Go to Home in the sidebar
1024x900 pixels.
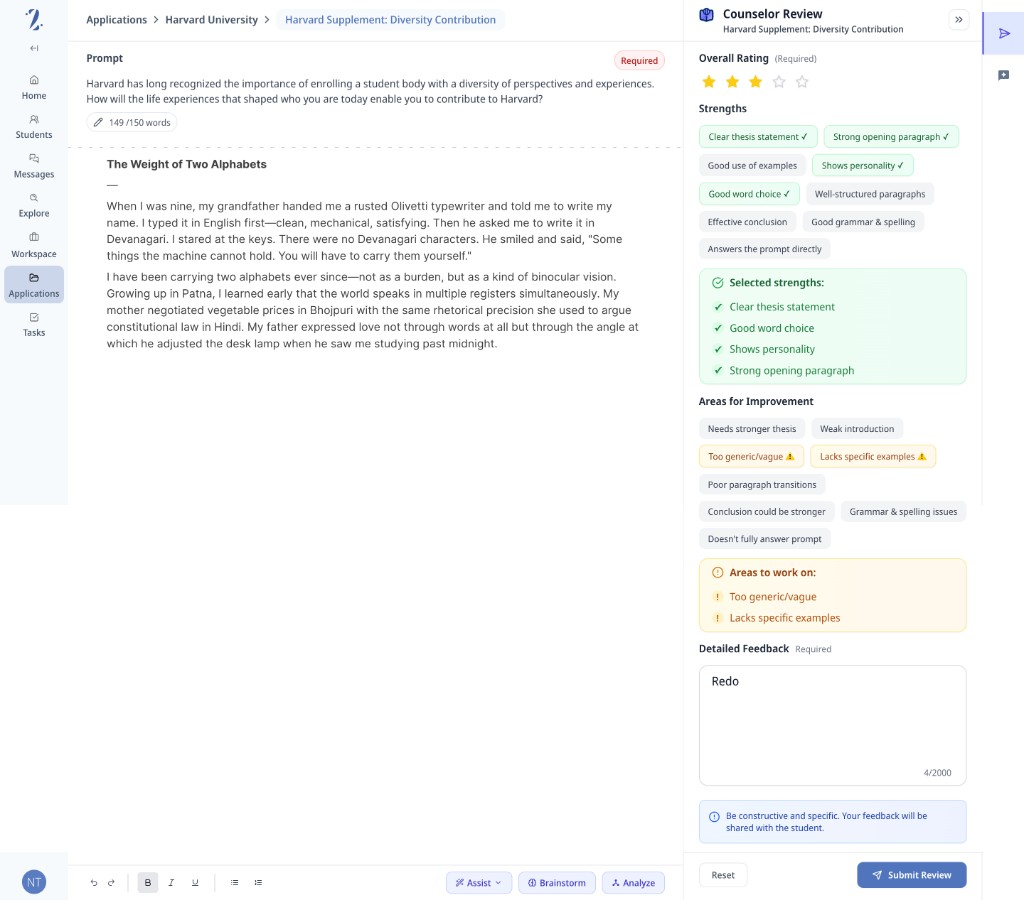pyautogui.click(x=34, y=88)
